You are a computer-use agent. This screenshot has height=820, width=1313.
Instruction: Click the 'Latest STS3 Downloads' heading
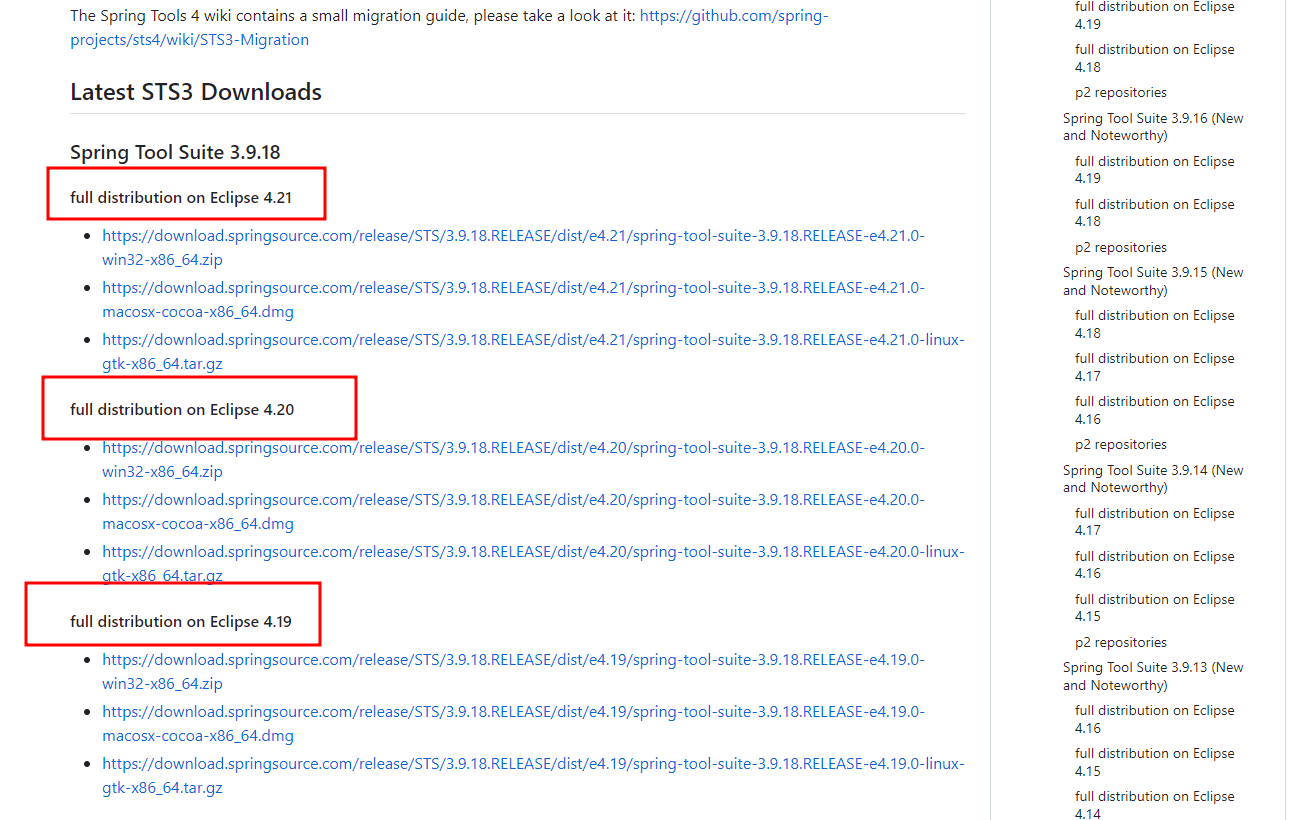click(x=196, y=92)
